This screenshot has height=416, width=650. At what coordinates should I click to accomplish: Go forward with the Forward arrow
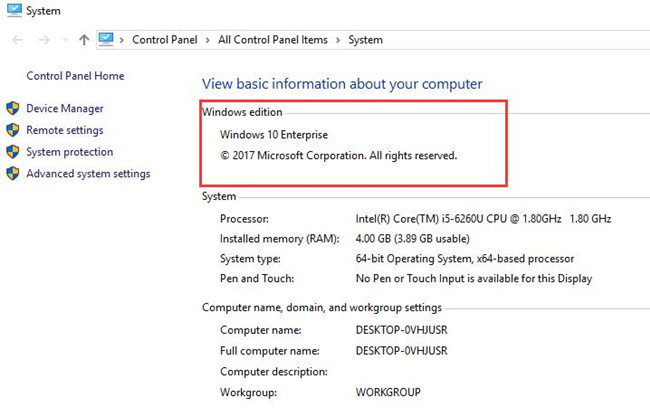click(x=44, y=40)
